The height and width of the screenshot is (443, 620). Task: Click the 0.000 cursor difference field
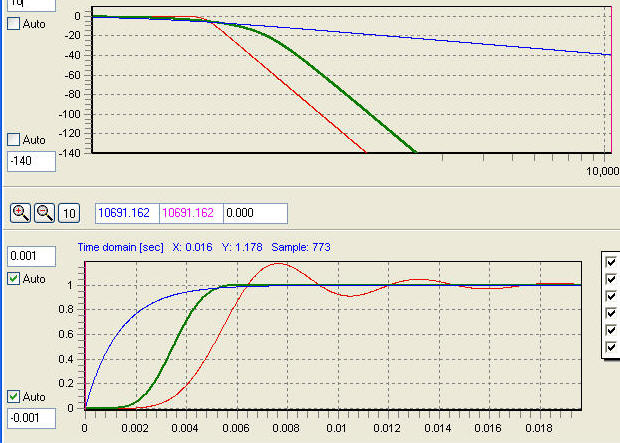[255, 213]
